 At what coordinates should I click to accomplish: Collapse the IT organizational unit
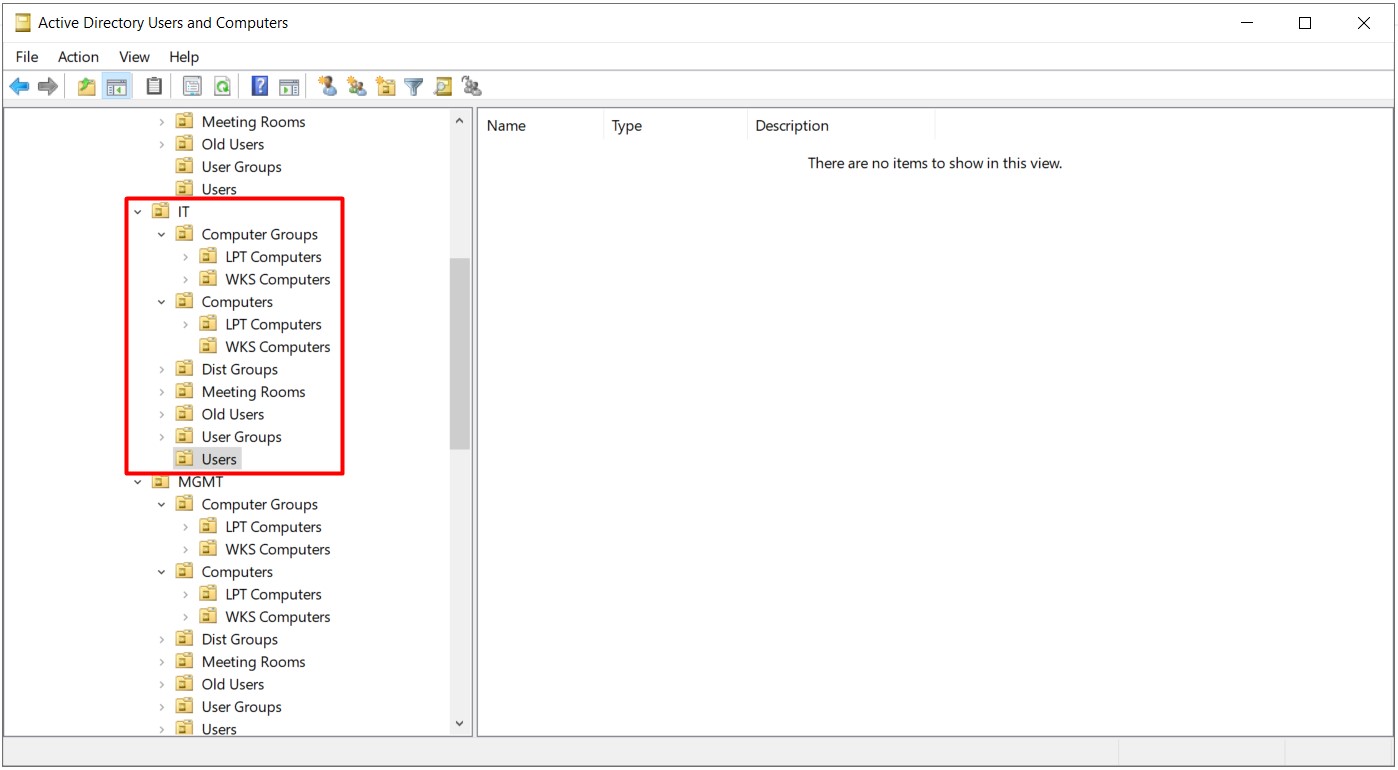(138, 212)
